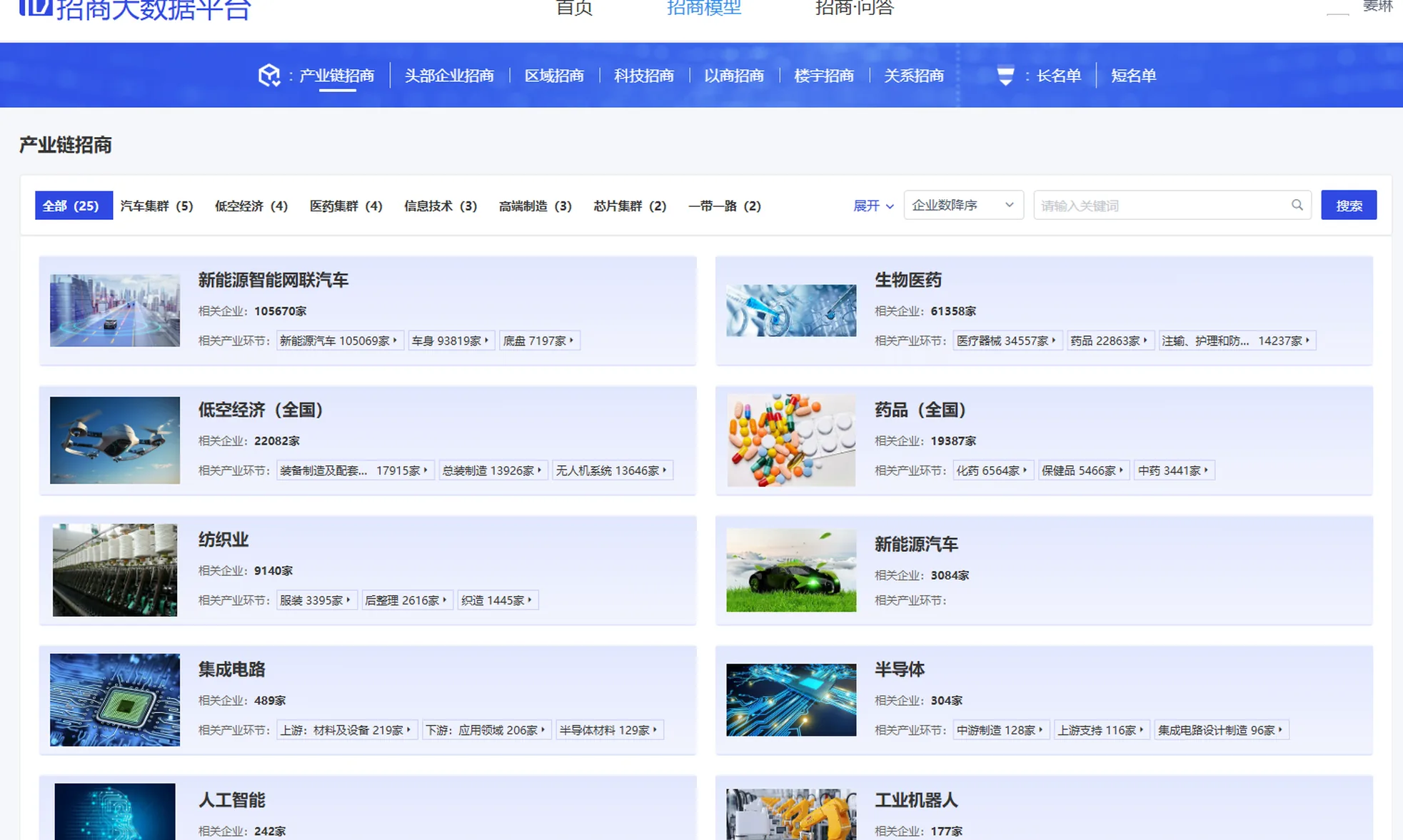Open the 人工智能 card title
The height and width of the screenshot is (840, 1403).
[x=232, y=800]
